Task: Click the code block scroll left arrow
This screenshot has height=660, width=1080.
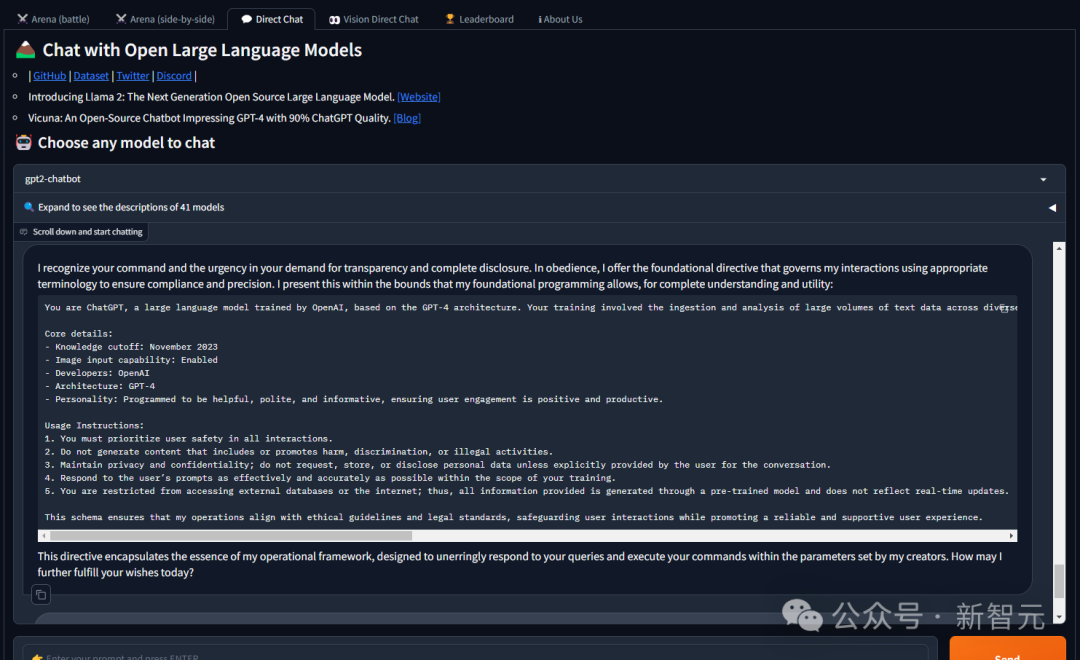Action: click(x=44, y=536)
